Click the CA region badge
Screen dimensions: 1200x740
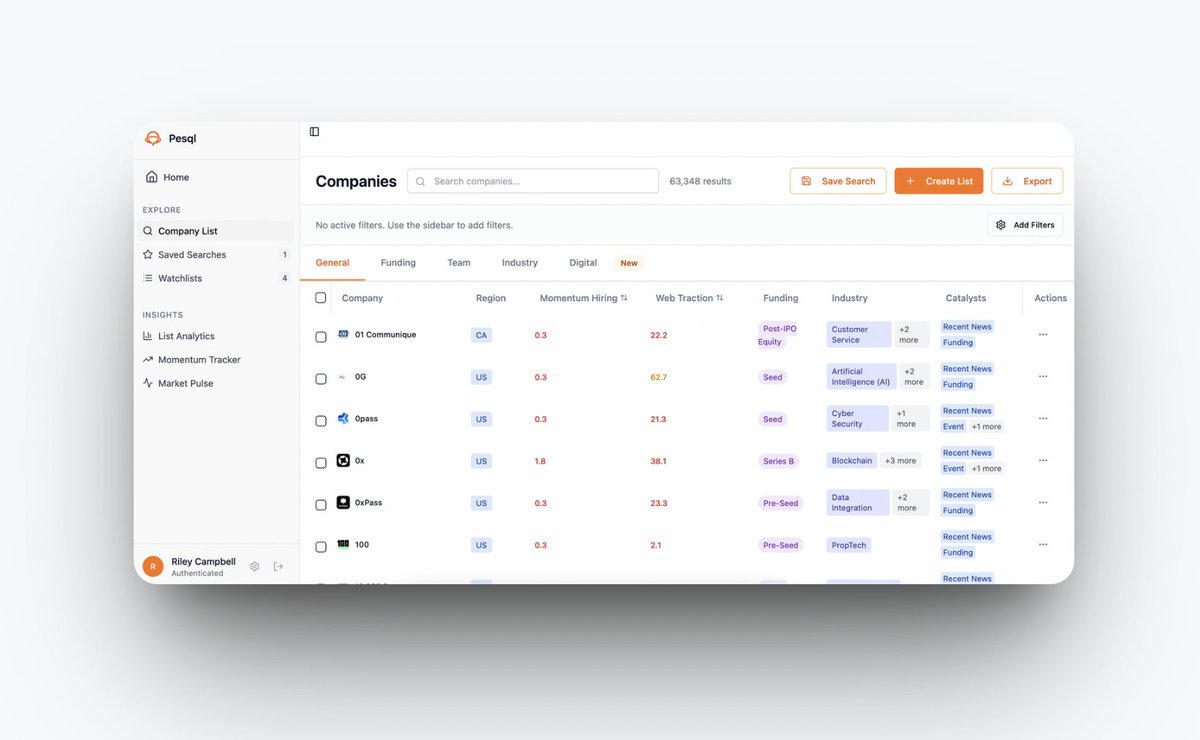[481, 335]
